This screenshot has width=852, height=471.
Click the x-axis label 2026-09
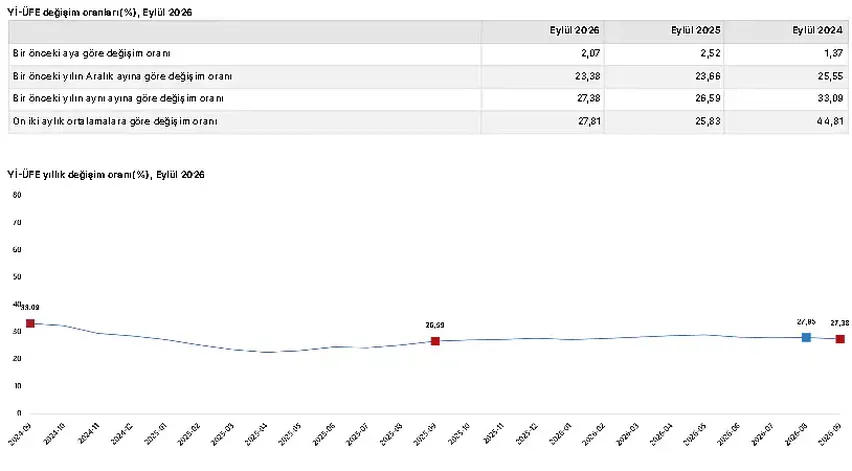click(830, 435)
